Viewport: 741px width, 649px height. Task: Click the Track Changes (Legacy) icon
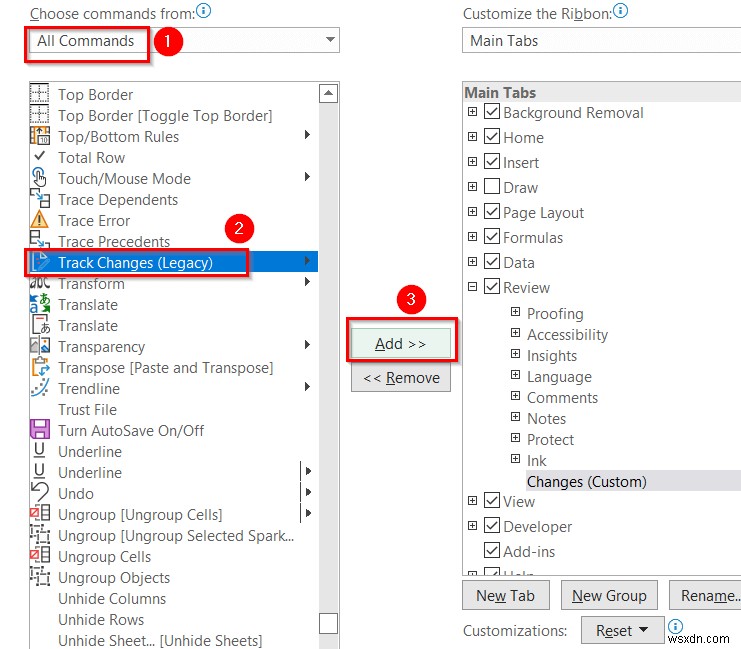click(x=40, y=261)
